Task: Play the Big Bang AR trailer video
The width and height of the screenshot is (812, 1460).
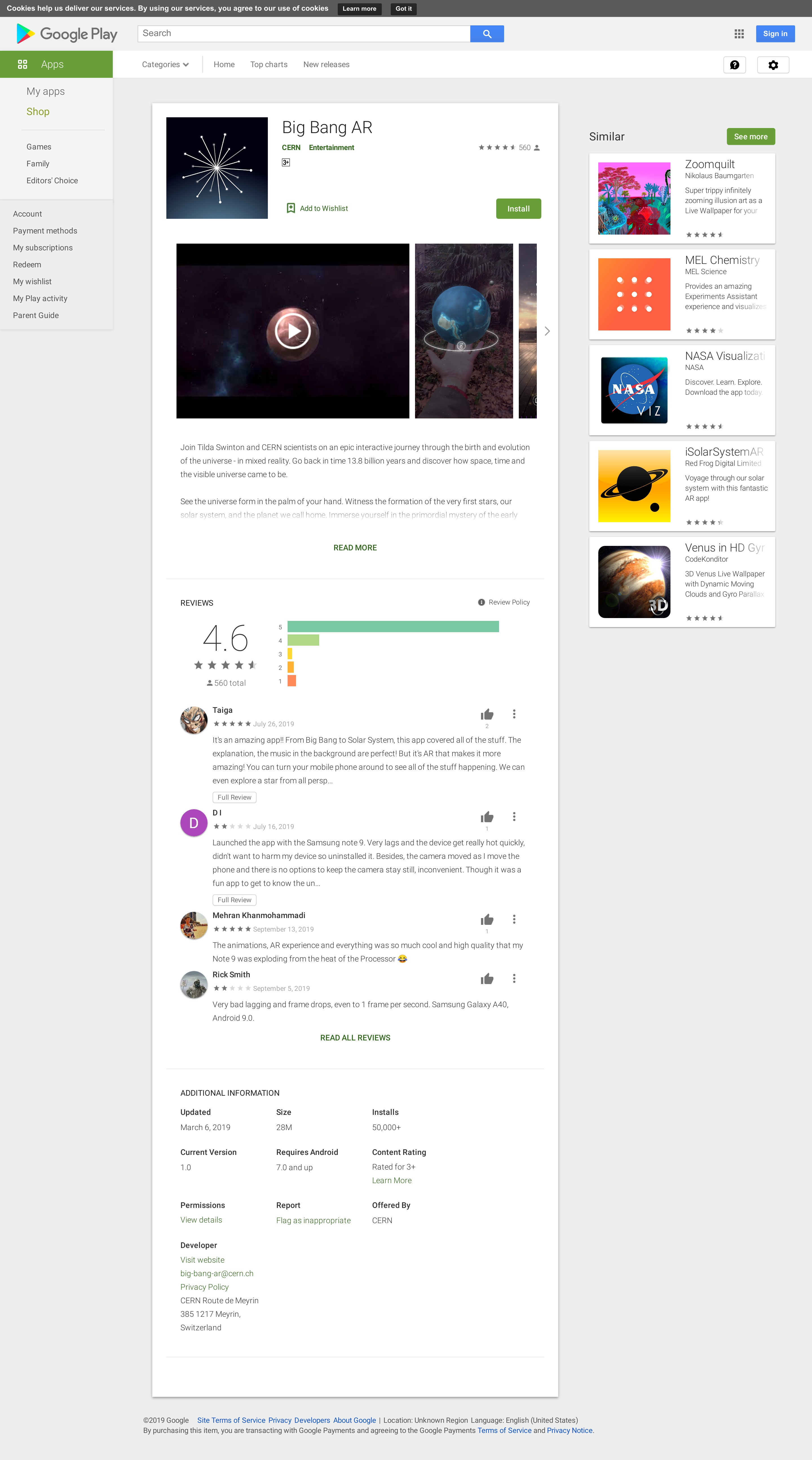Action: pos(292,331)
